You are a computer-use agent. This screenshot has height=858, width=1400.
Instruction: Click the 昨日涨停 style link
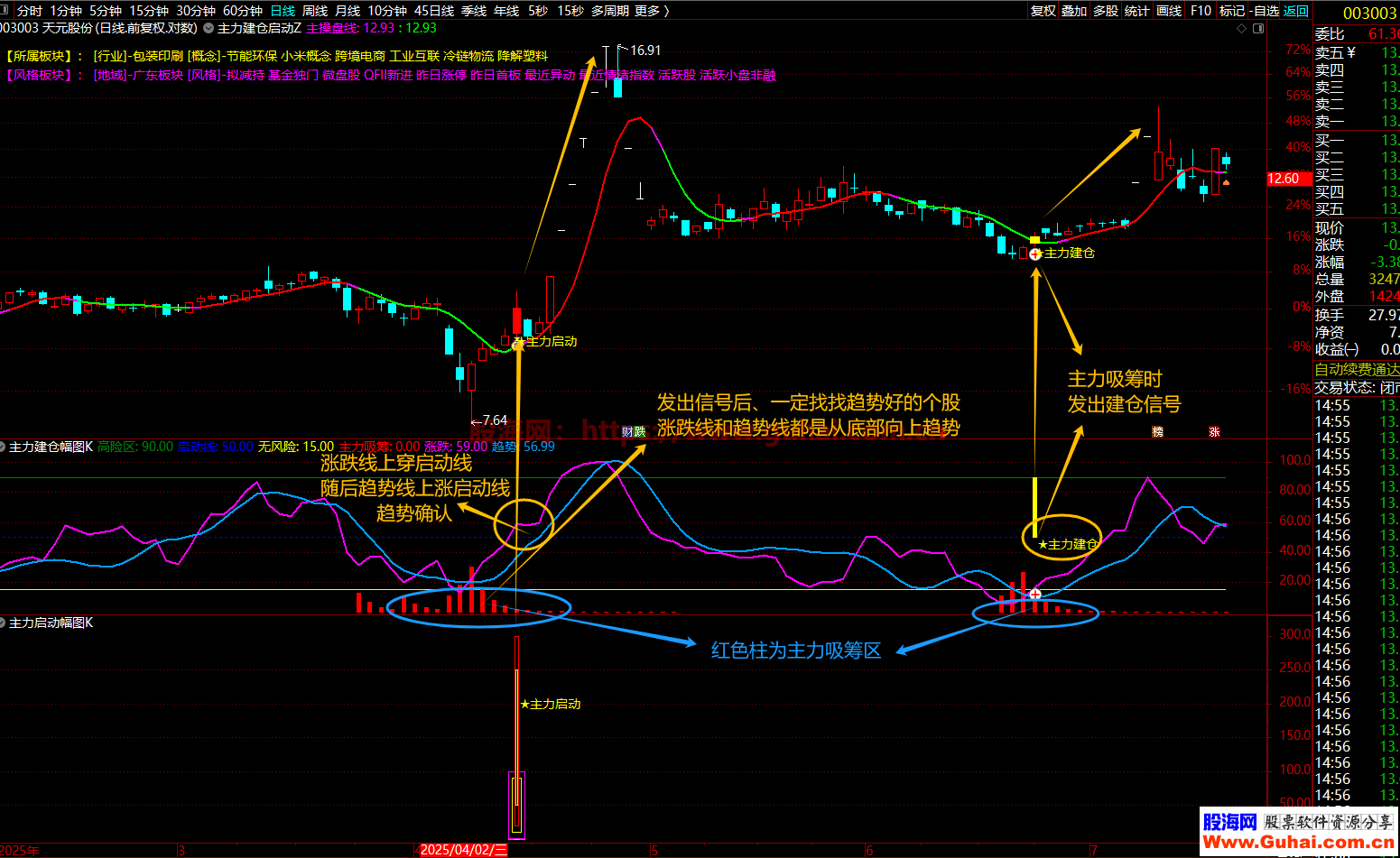[441, 75]
